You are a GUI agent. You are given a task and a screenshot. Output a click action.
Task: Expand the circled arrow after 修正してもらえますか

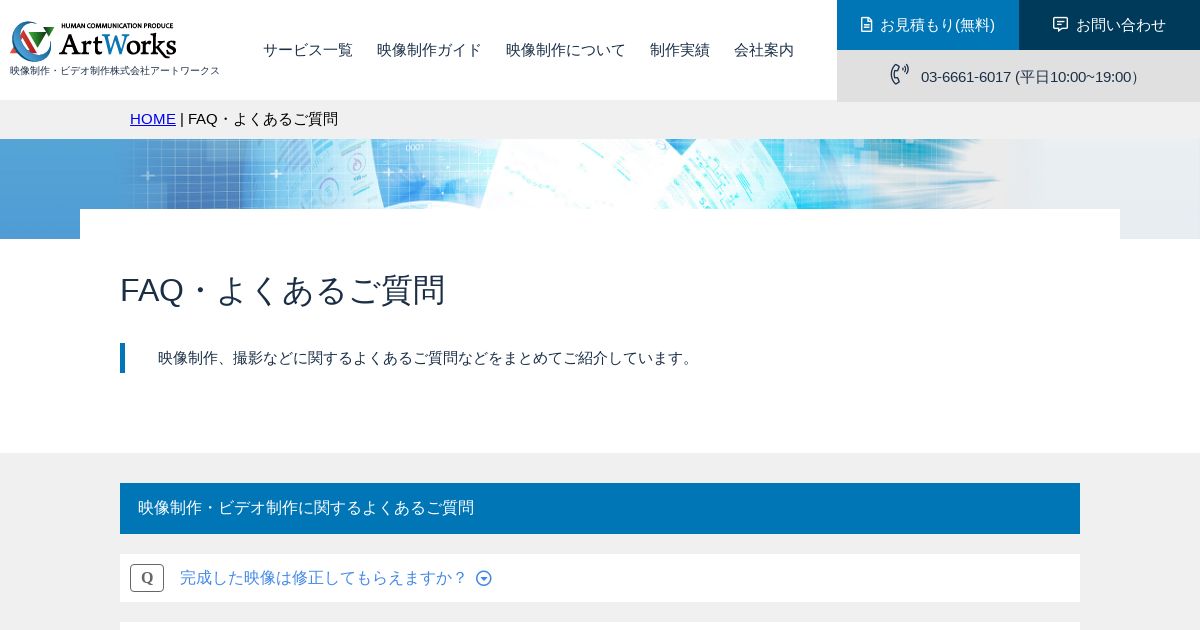tap(484, 578)
